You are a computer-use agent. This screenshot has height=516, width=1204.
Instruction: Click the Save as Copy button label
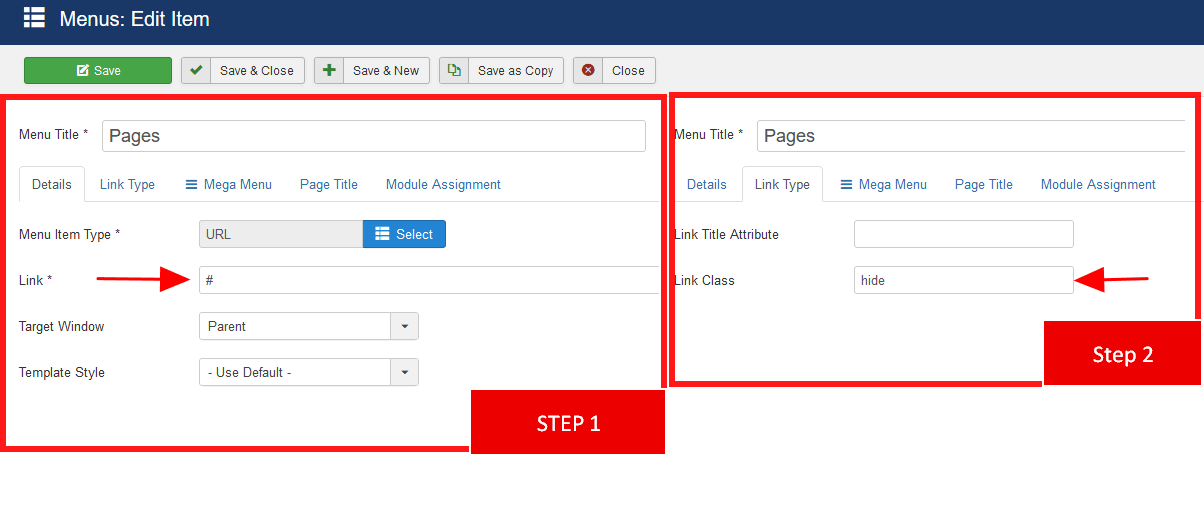tap(515, 70)
